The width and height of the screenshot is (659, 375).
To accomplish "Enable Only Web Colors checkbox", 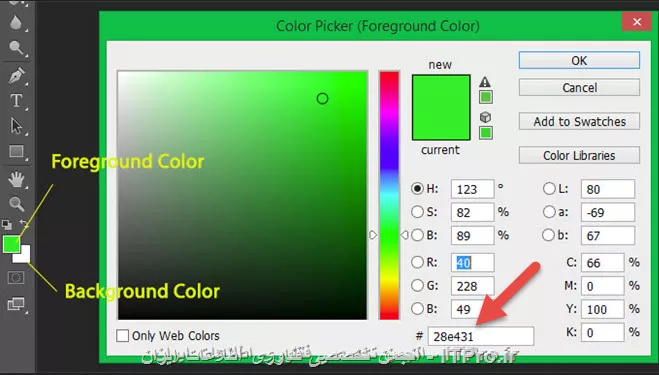I will [122, 335].
